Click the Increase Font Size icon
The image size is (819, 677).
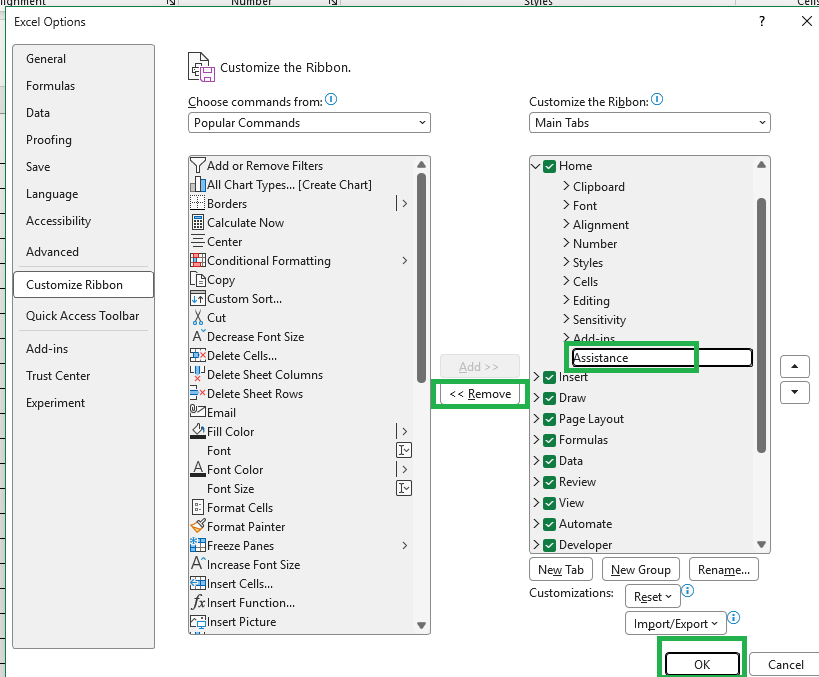[198, 564]
